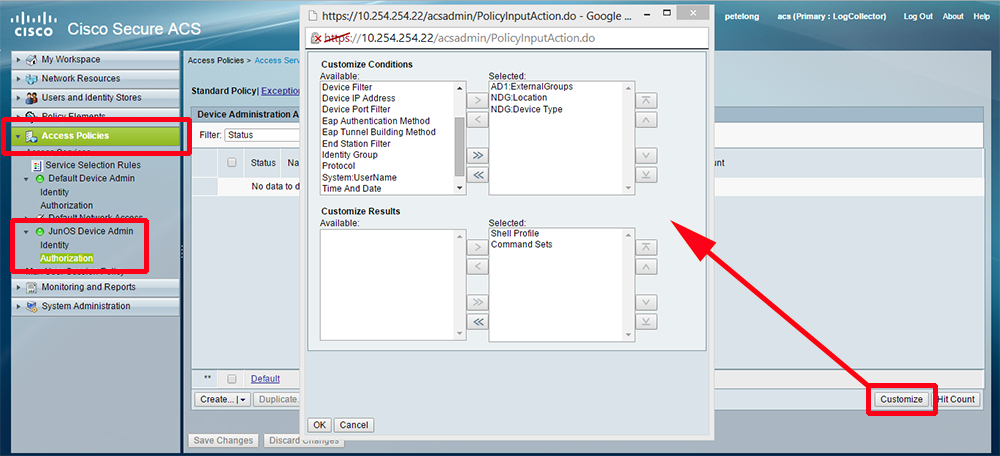Click the About link in header
This screenshot has height=456, width=1000.
(953, 17)
